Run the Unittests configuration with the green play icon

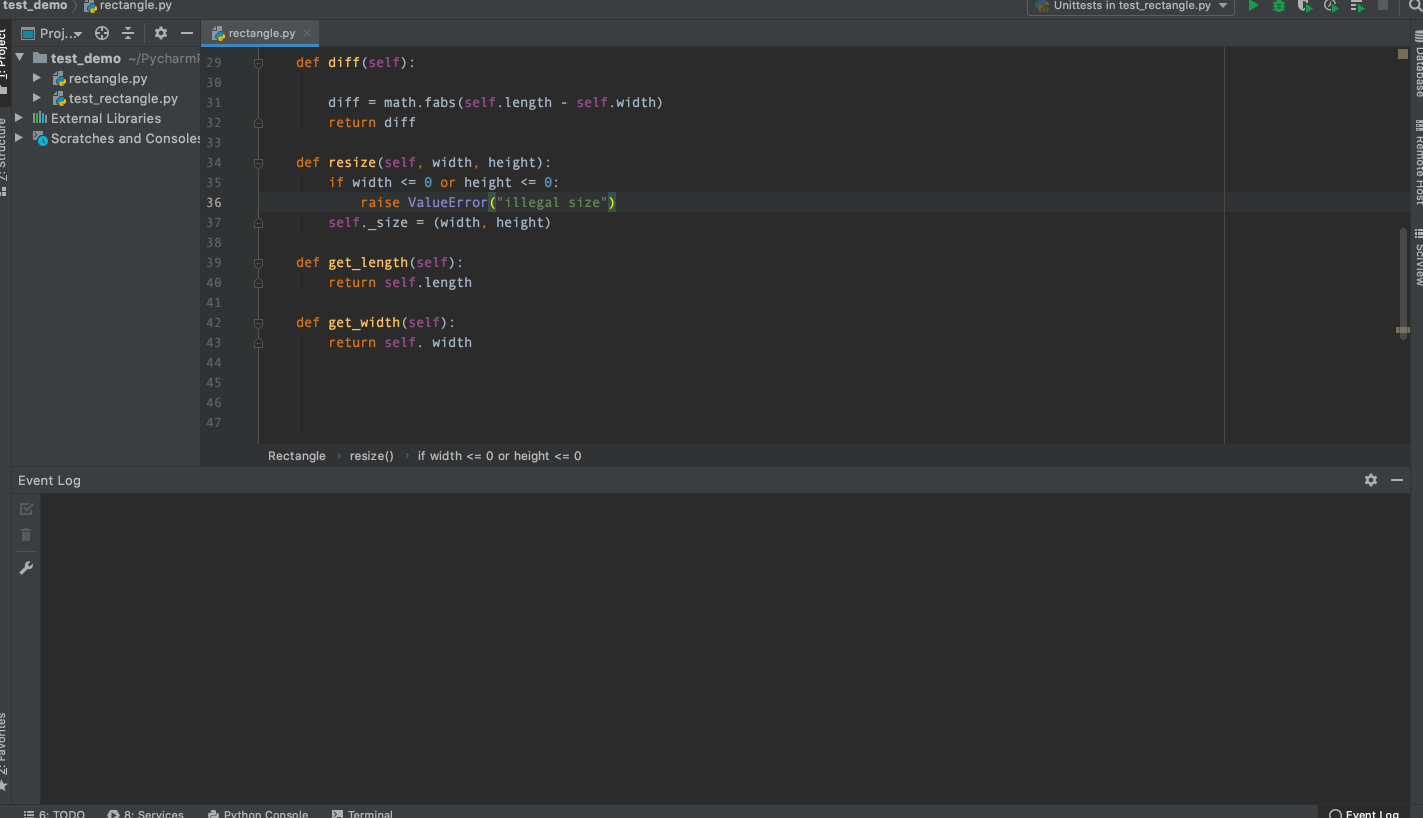click(x=1253, y=6)
